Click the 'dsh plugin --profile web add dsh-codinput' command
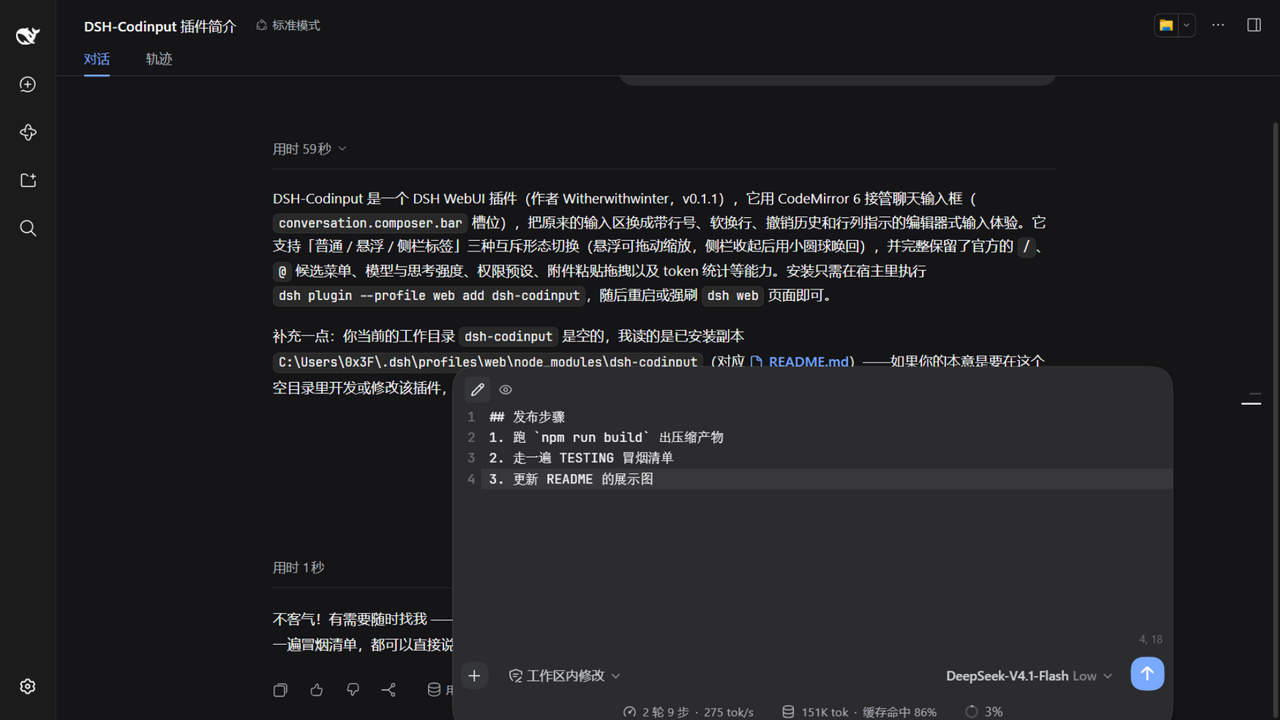The width and height of the screenshot is (1280, 720). pyautogui.click(x=429, y=296)
